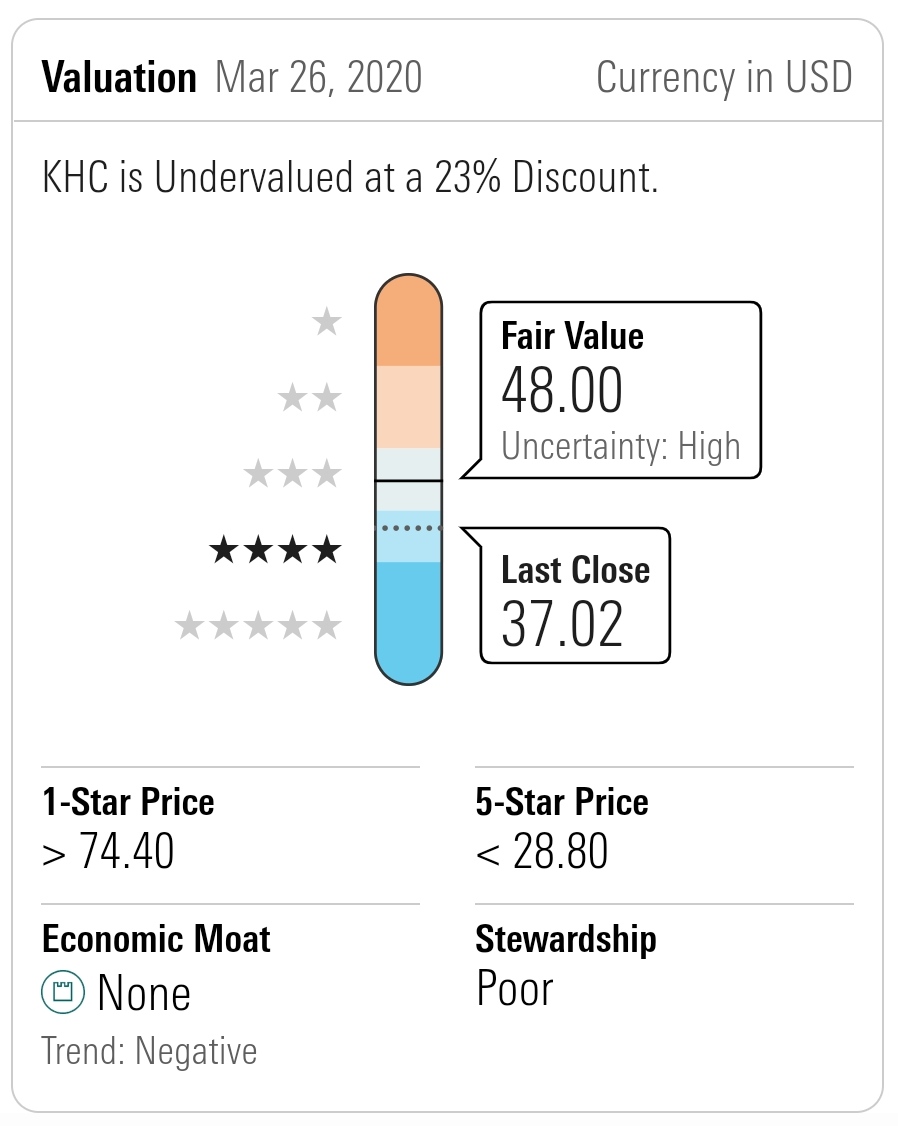Click the Mar 26, 2020 date
The height and width of the screenshot is (1126, 898).
point(318,77)
